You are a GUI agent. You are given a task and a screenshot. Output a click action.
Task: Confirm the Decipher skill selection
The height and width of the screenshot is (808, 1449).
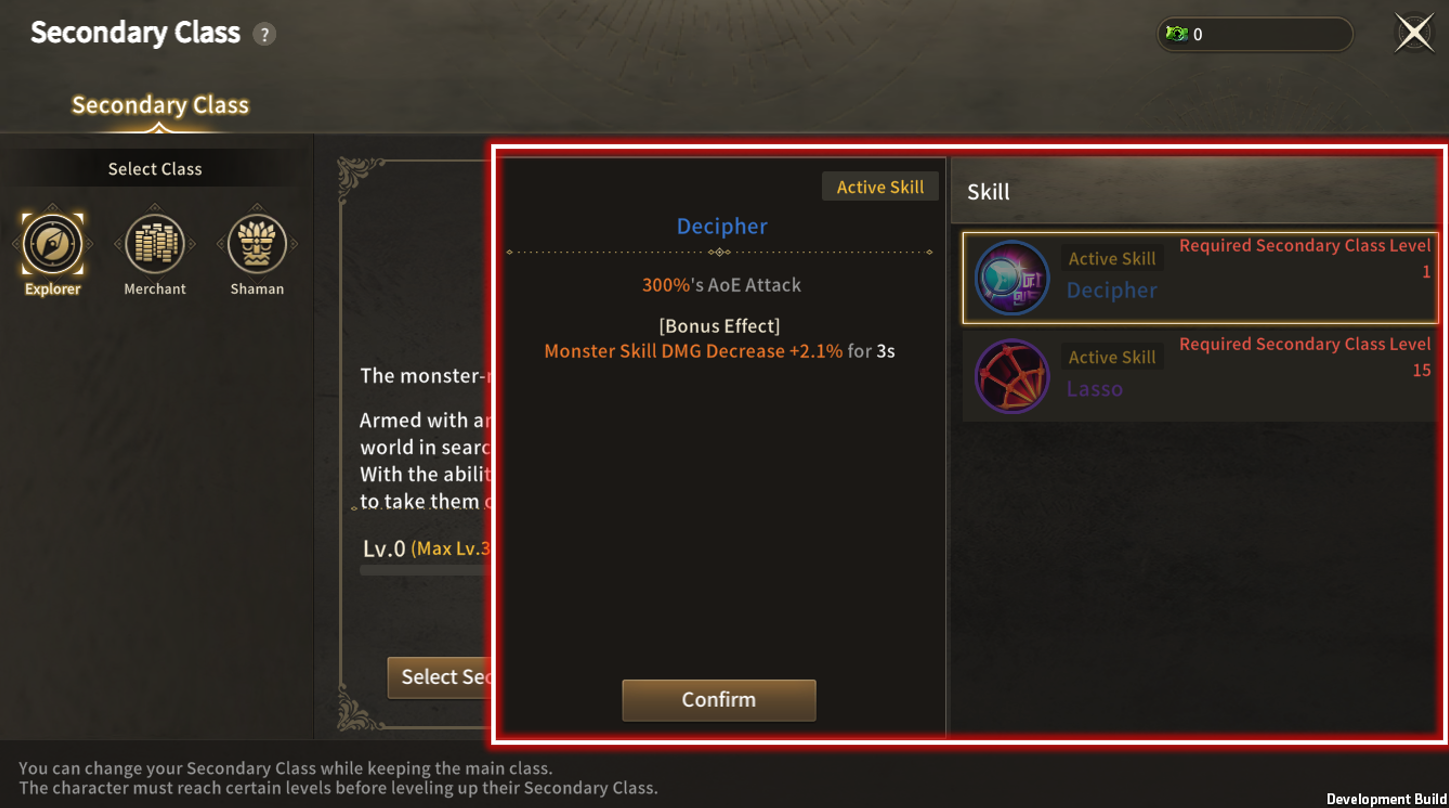[719, 700]
